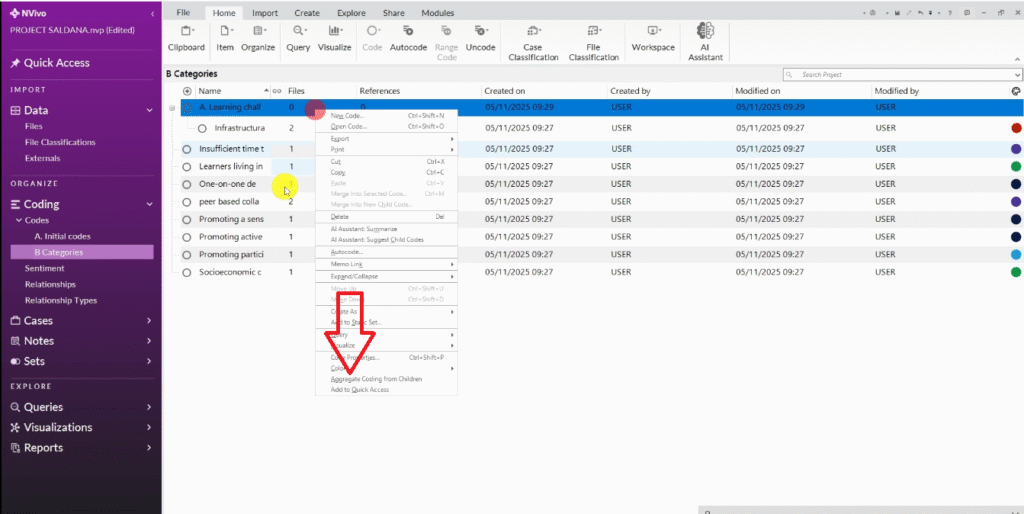Open Quick Access in the navigation pane
Image resolution: width=1024 pixels, height=514 pixels.
tap(57, 63)
